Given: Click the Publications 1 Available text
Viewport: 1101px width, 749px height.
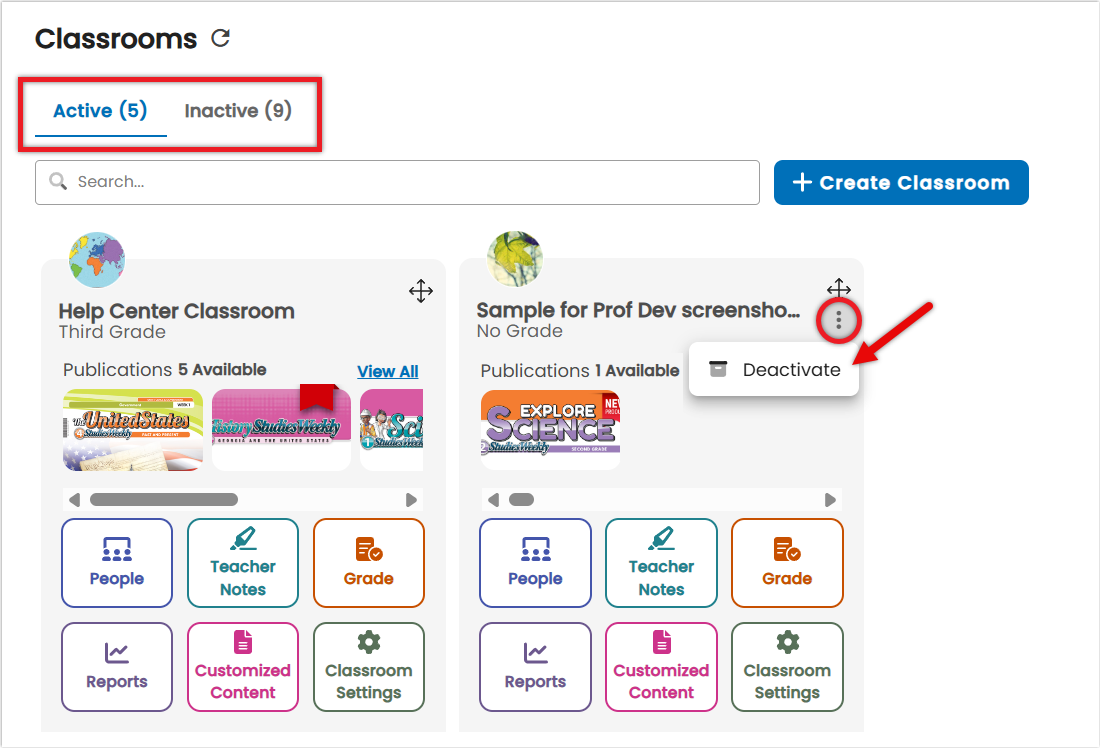Looking at the screenshot, I should coord(580,371).
